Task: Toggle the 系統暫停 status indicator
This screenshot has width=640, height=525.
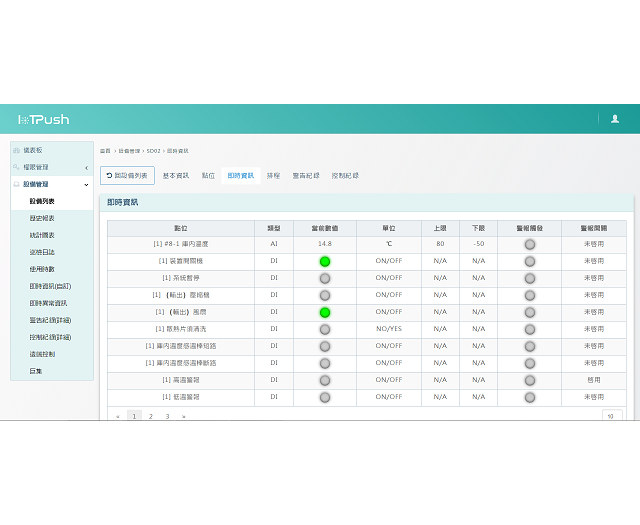Action: click(x=325, y=278)
